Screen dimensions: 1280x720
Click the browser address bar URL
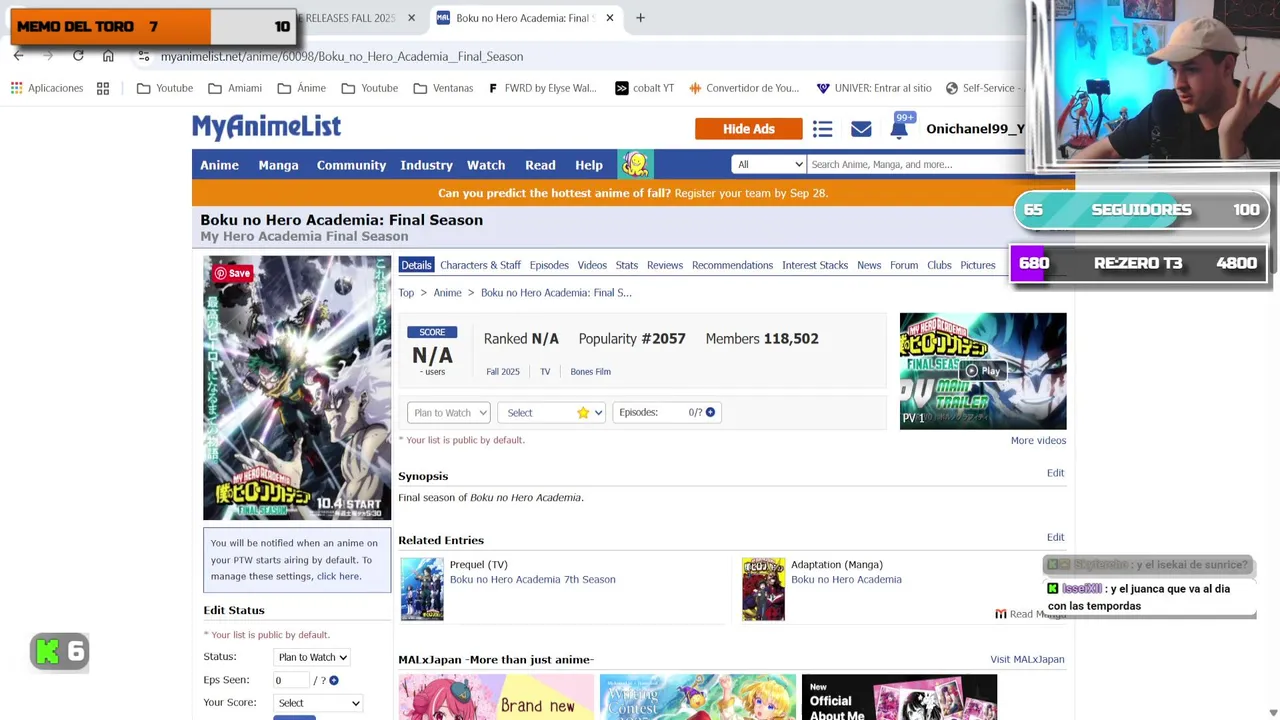(x=342, y=56)
